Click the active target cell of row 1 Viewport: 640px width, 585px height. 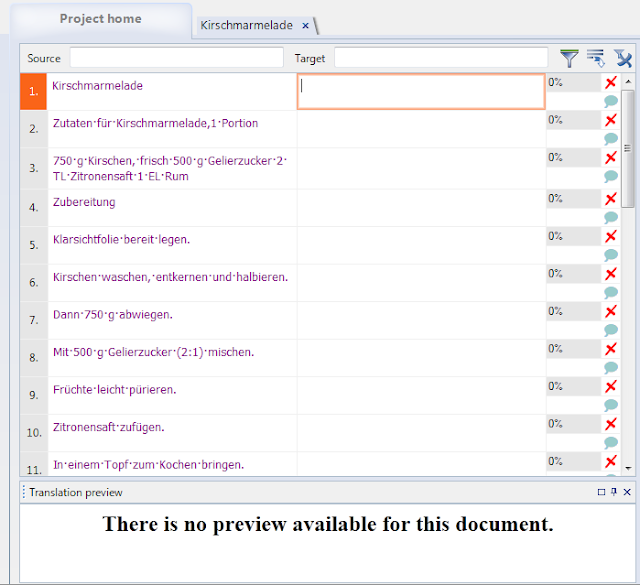421,91
